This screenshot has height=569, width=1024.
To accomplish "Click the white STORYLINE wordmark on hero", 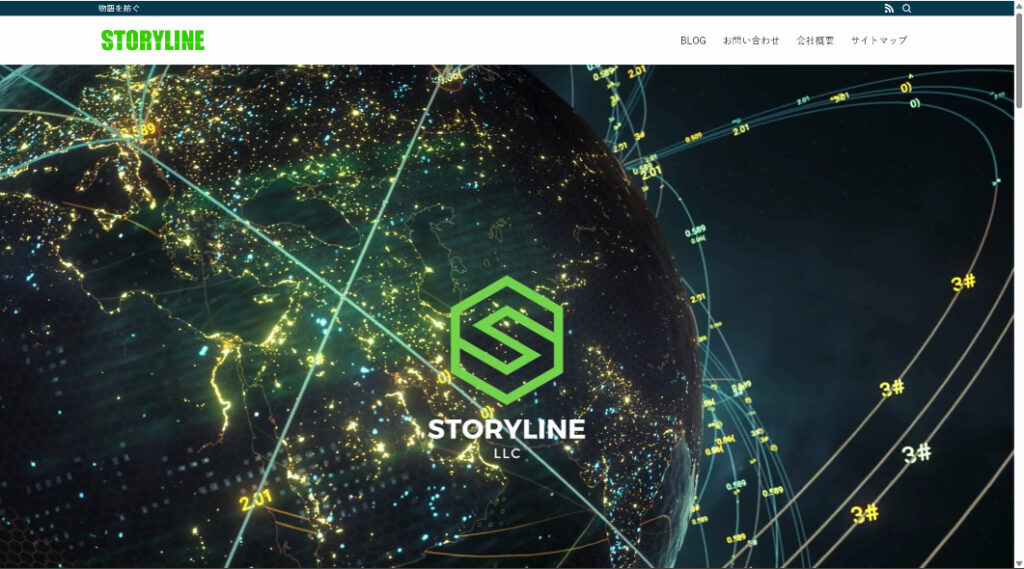I will [x=506, y=429].
